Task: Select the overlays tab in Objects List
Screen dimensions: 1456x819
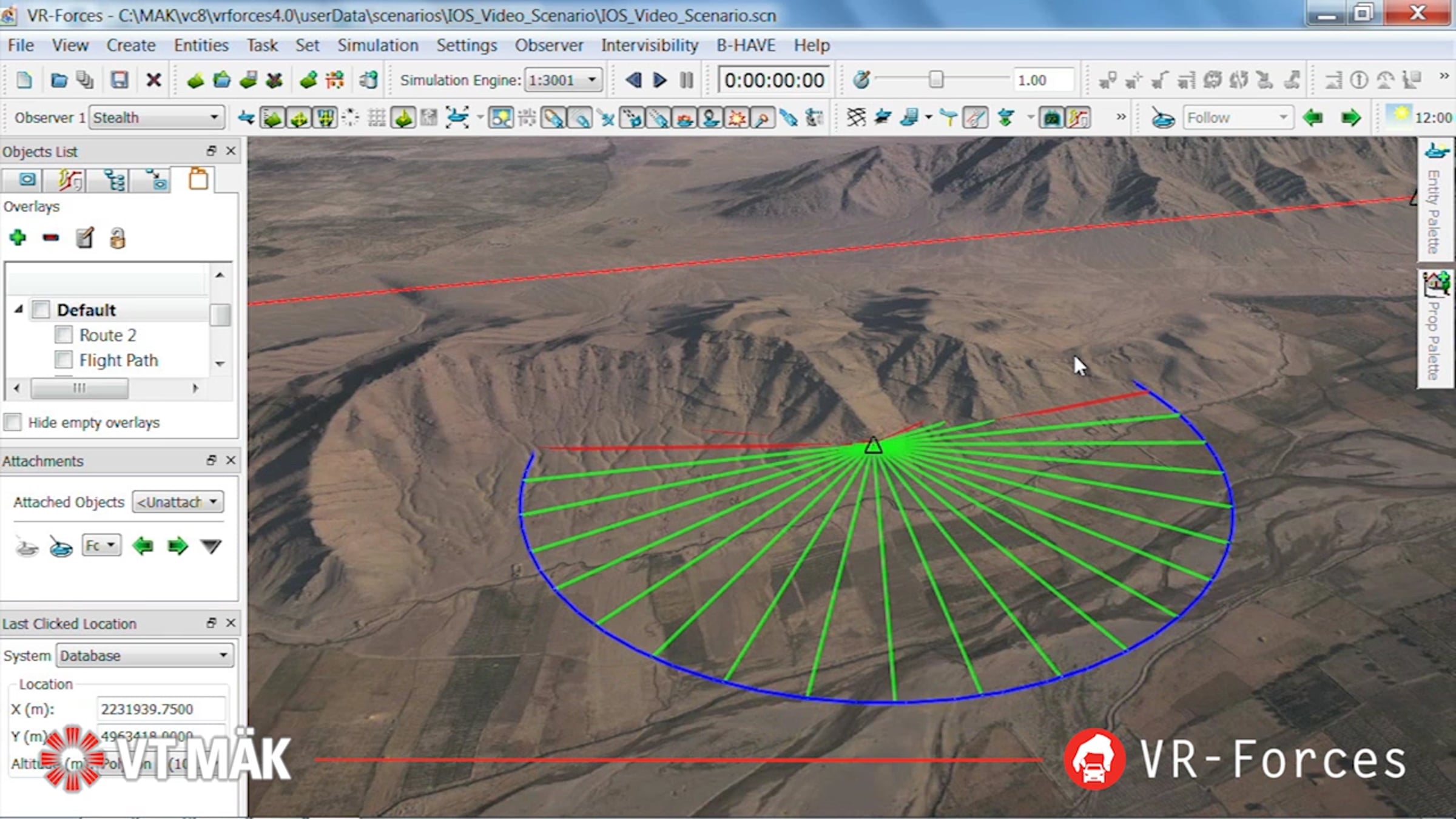Action: click(198, 180)
